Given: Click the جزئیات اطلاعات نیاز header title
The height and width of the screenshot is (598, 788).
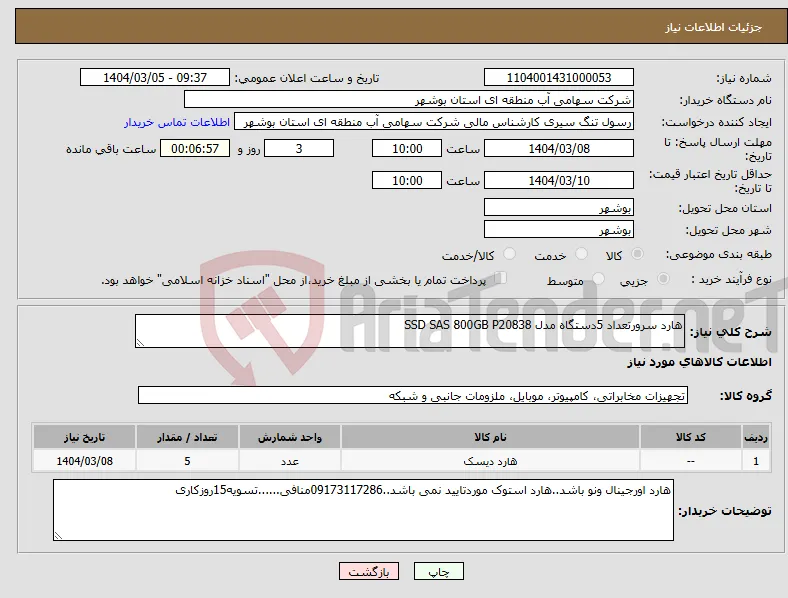Looking at the screenshot, I should click(x=714, y=27).
